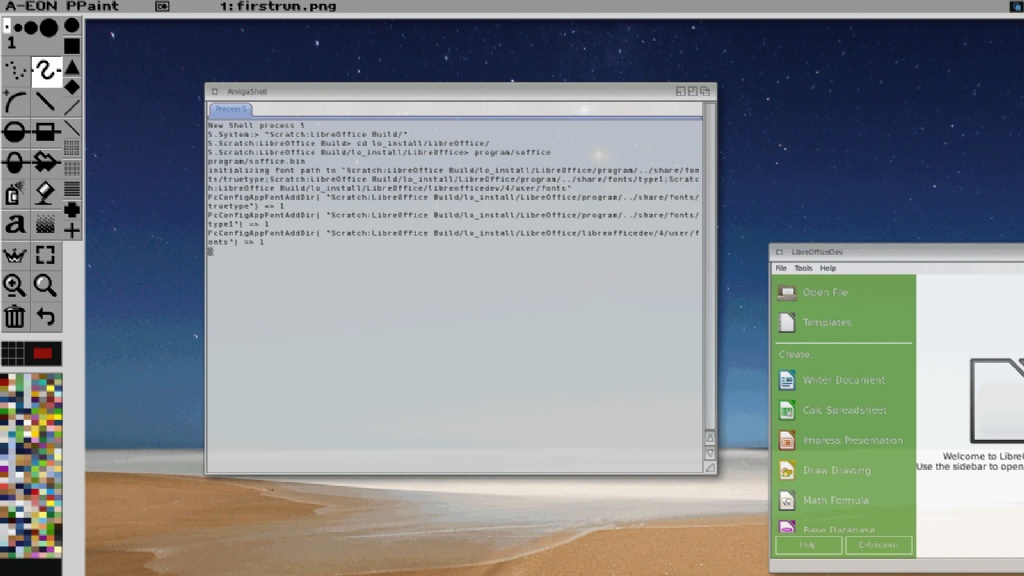The image size is (1024, 576).
Task: Click the 'program/soffice.bin' line in the shell
Action: 256,161
